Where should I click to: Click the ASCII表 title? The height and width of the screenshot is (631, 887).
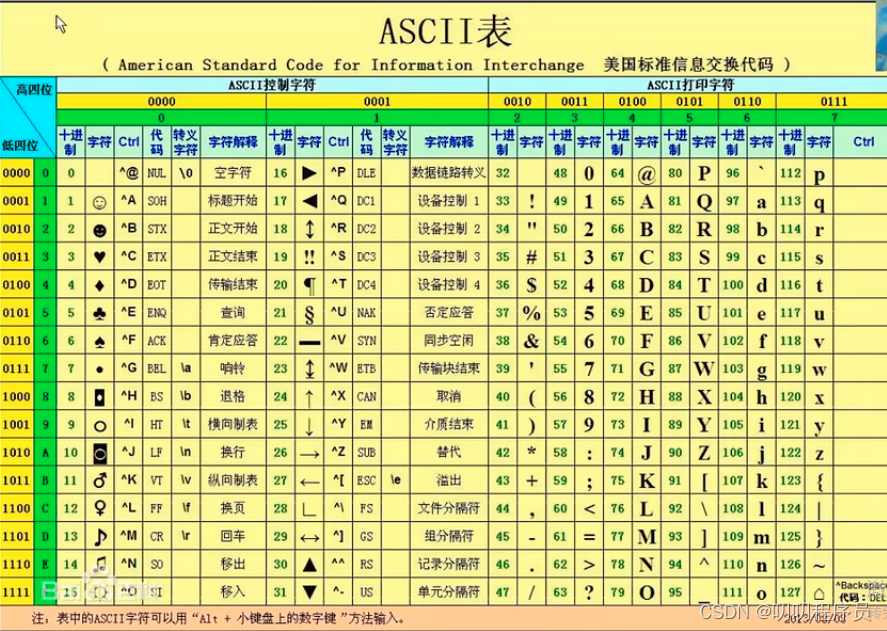(446, 31)
